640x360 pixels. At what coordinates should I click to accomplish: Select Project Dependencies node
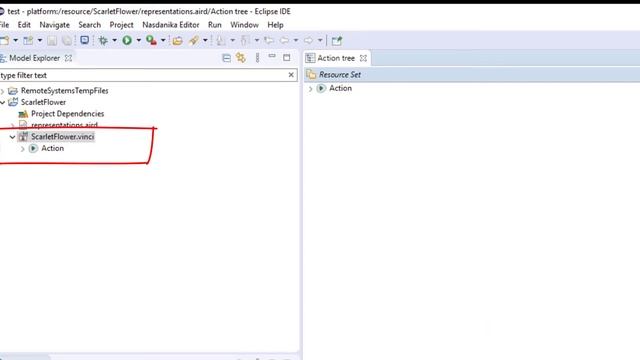click(x=67, y=113)
